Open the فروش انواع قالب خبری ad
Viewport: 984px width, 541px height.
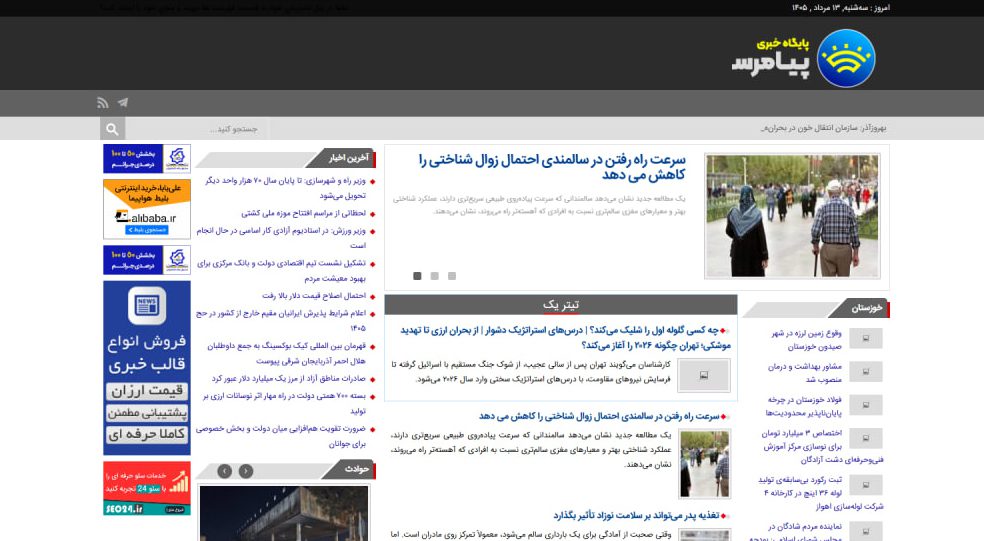(x=147, y=368)
